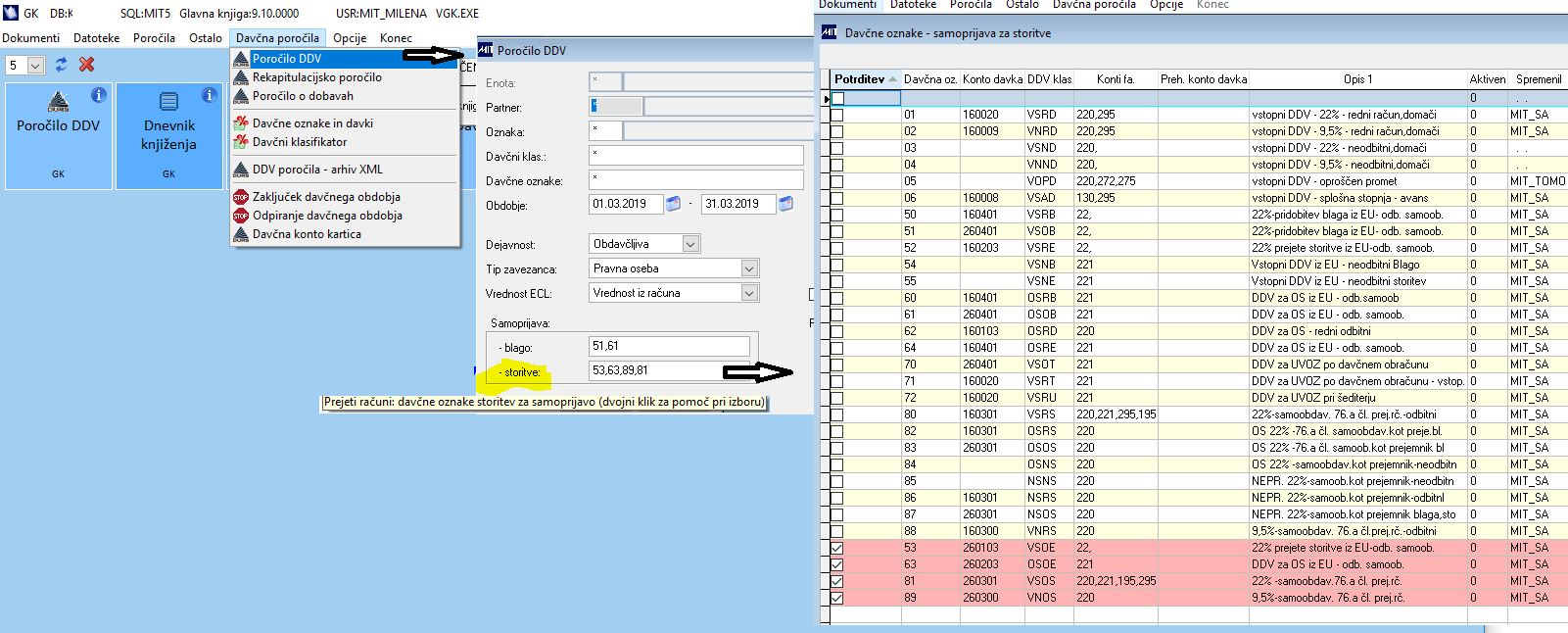This screenshot has height=633, width=1568.
Task: Tick the Potrditev checkbox for row 02
Action: point(837,131)
